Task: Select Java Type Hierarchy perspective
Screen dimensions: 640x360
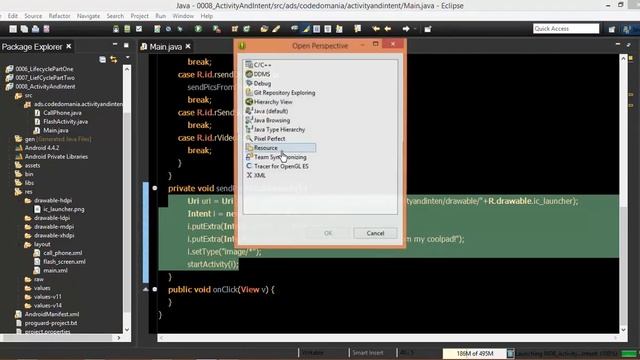Action: pos(276,129)
